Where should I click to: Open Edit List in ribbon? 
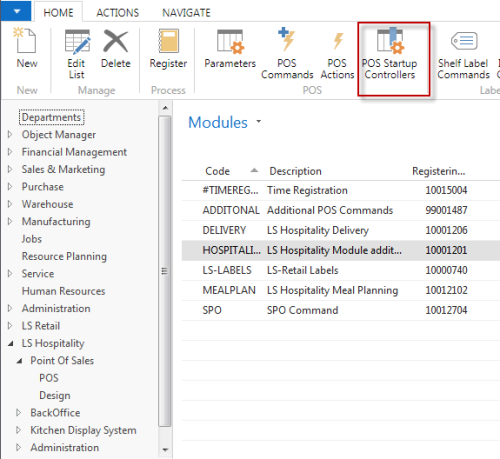[x=77, y=54]
